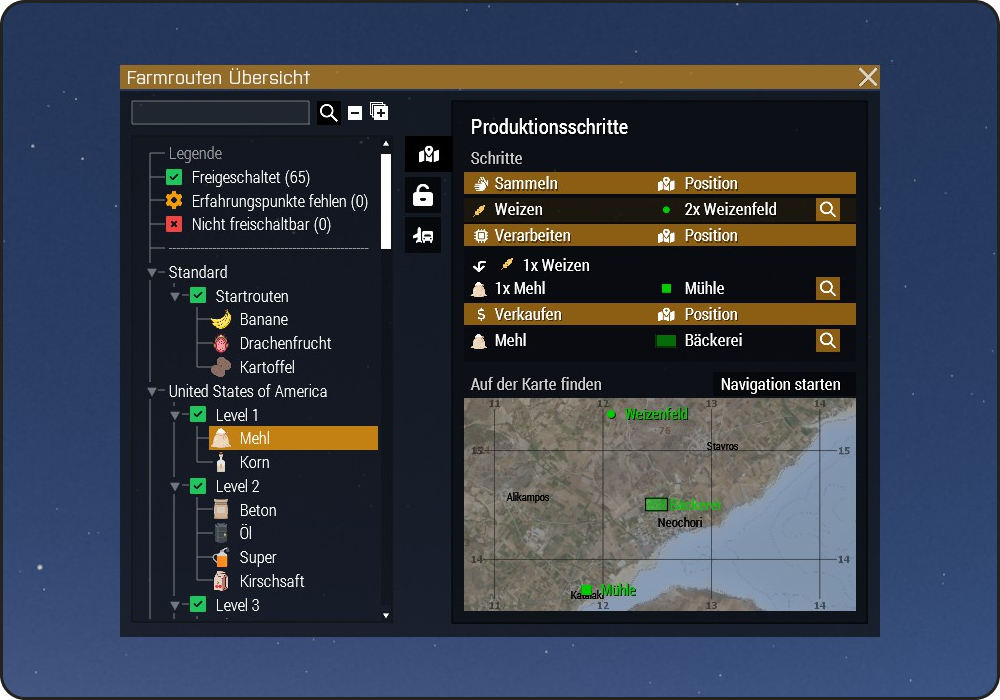Click the juice carton icon next to Kirschsaft
The height and width of the screenshot is (700, 1000).
[x=221, y=581]
